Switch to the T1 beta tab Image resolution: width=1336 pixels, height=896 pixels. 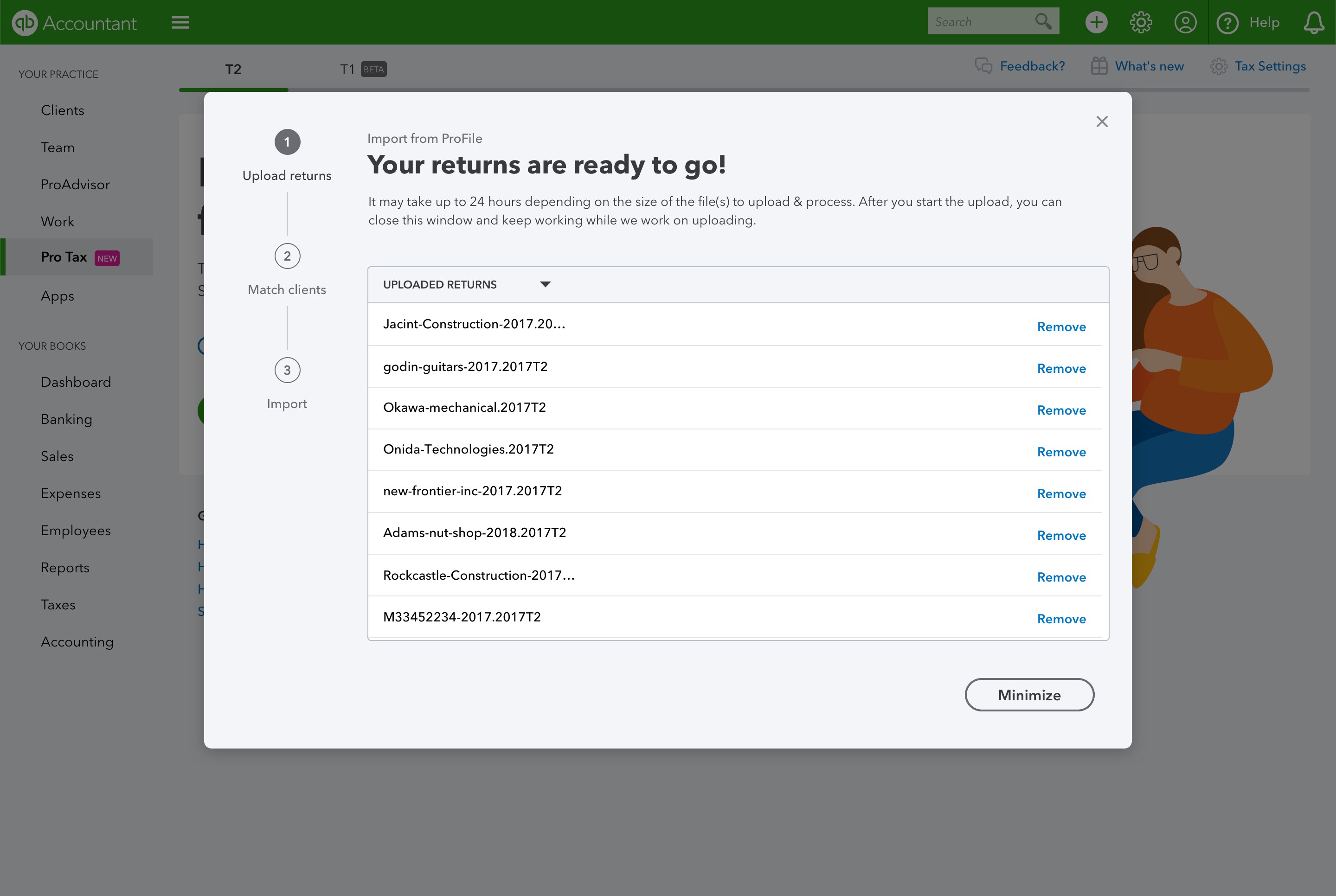click(363, 70)
